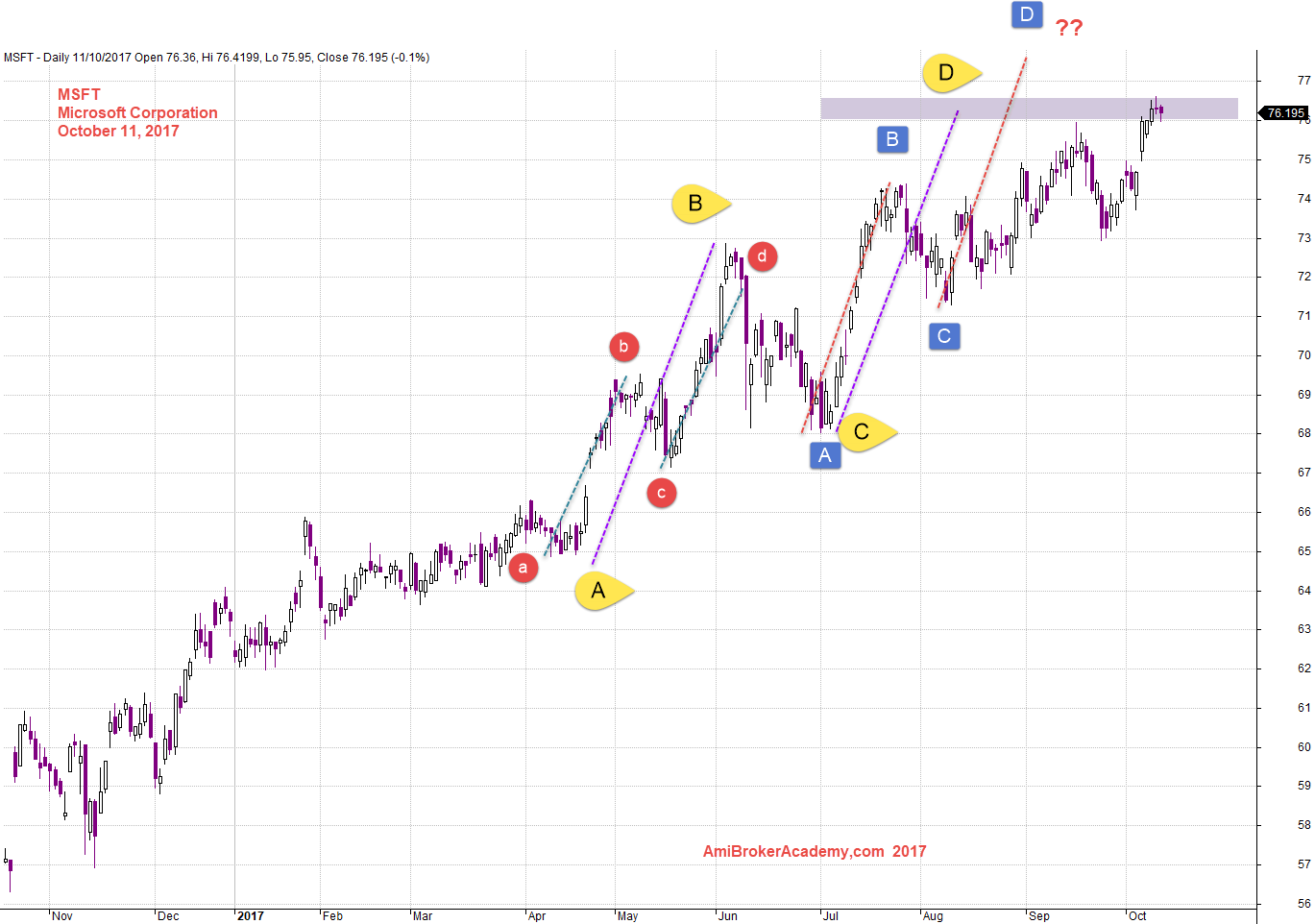Click the bold 2017 year label
The image size is (1315, 924).
click(x=251, y=916)
